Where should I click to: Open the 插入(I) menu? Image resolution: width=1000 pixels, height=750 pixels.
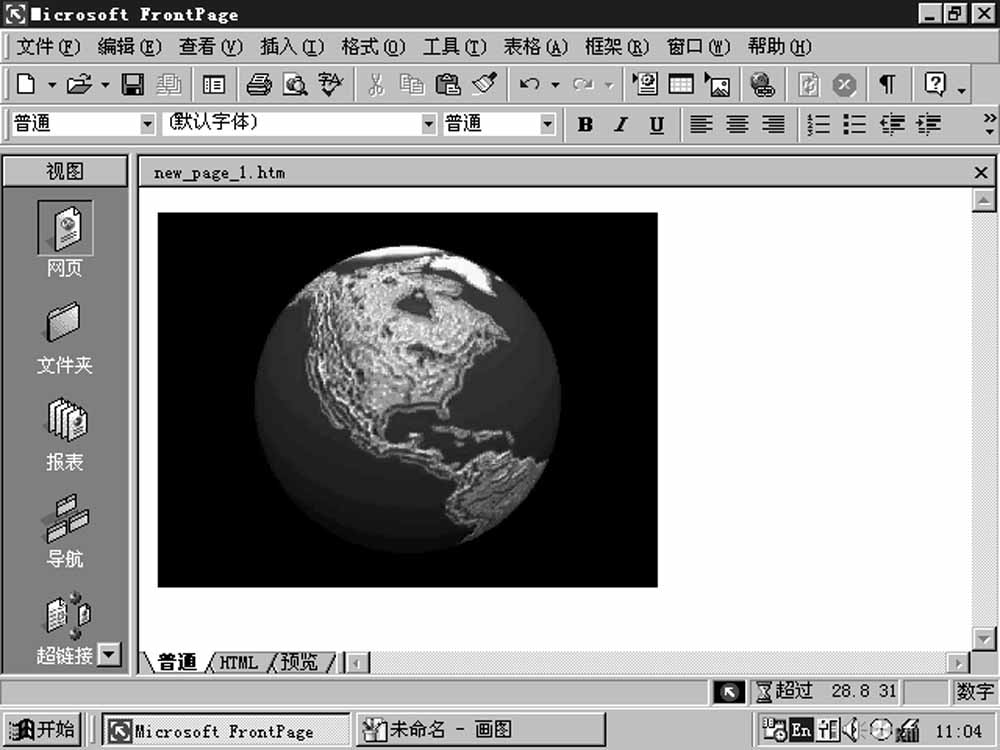[292, 47]
